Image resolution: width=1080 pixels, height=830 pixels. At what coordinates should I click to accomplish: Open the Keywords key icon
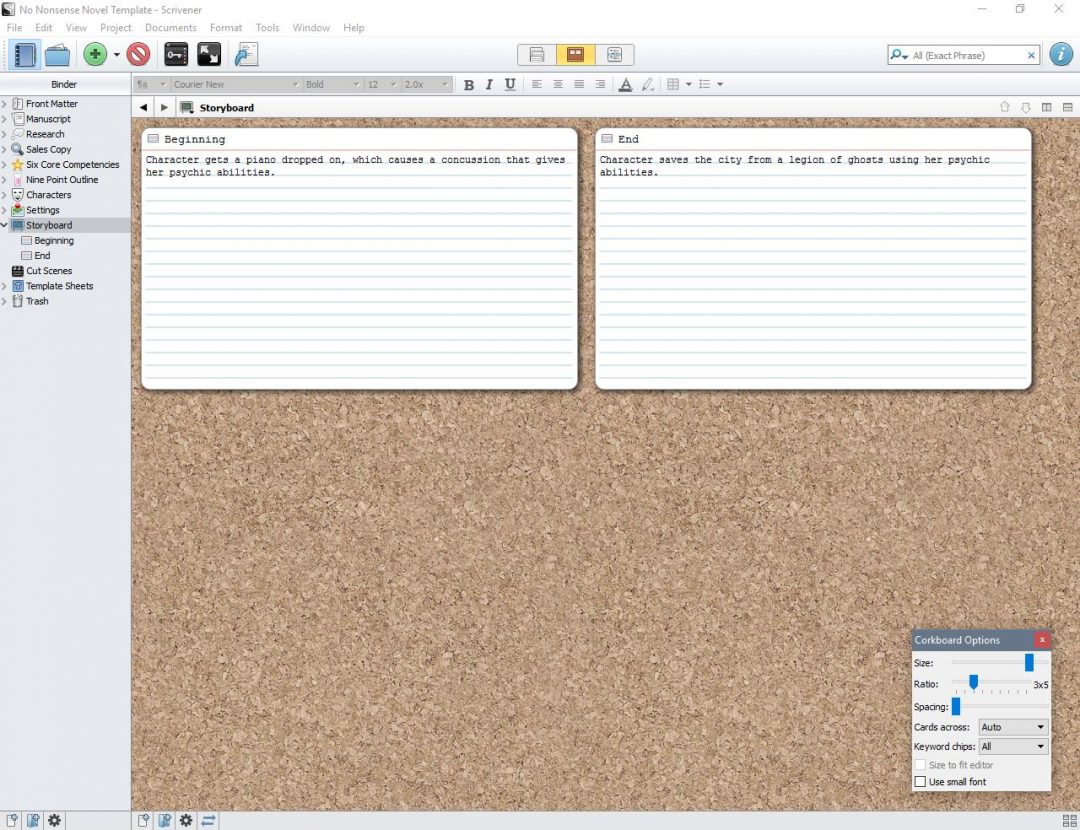click(x=176, y=54)
